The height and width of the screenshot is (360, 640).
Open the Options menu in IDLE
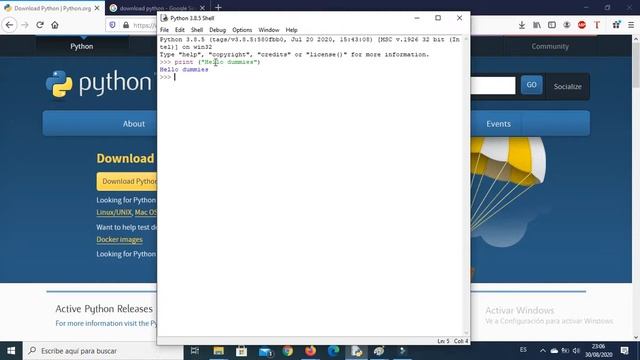(242, 30)
